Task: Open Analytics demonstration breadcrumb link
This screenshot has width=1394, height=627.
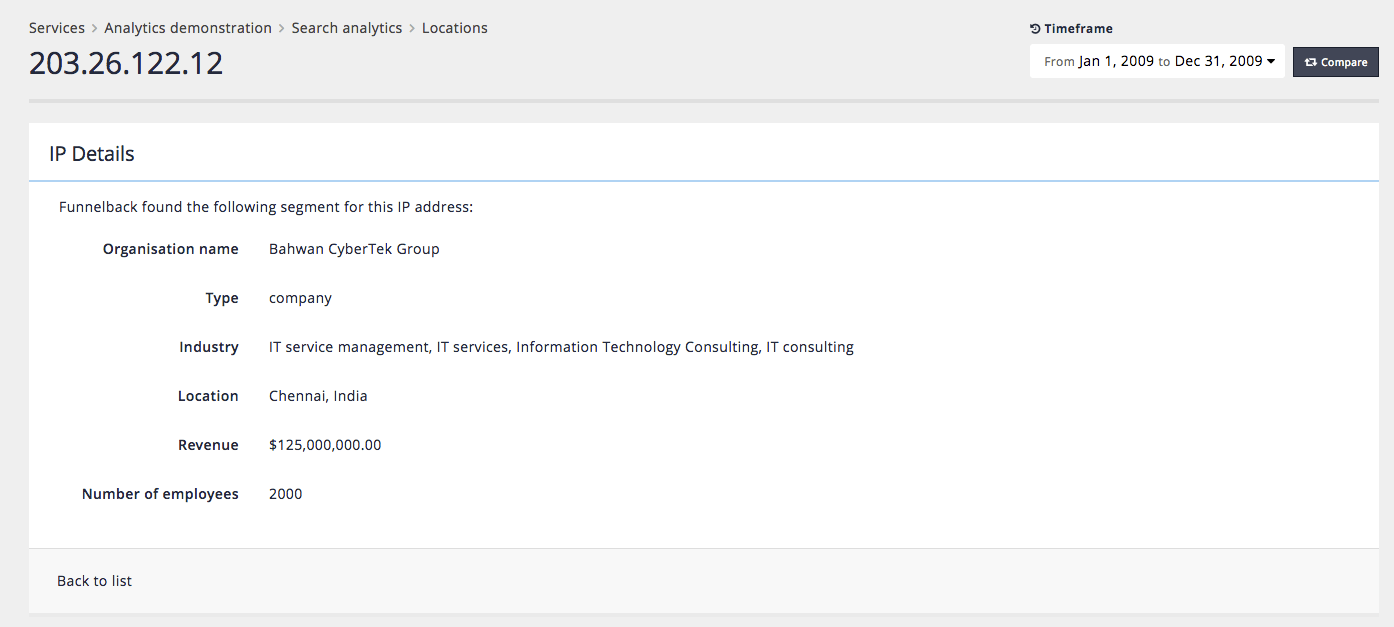Action: click(188, 28)
